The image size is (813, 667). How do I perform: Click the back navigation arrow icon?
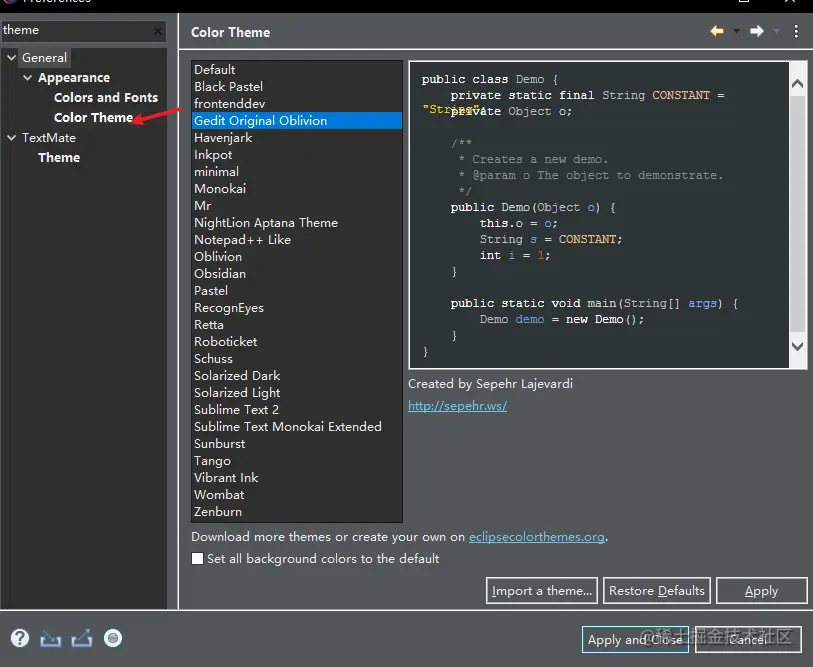coord(717,32)
